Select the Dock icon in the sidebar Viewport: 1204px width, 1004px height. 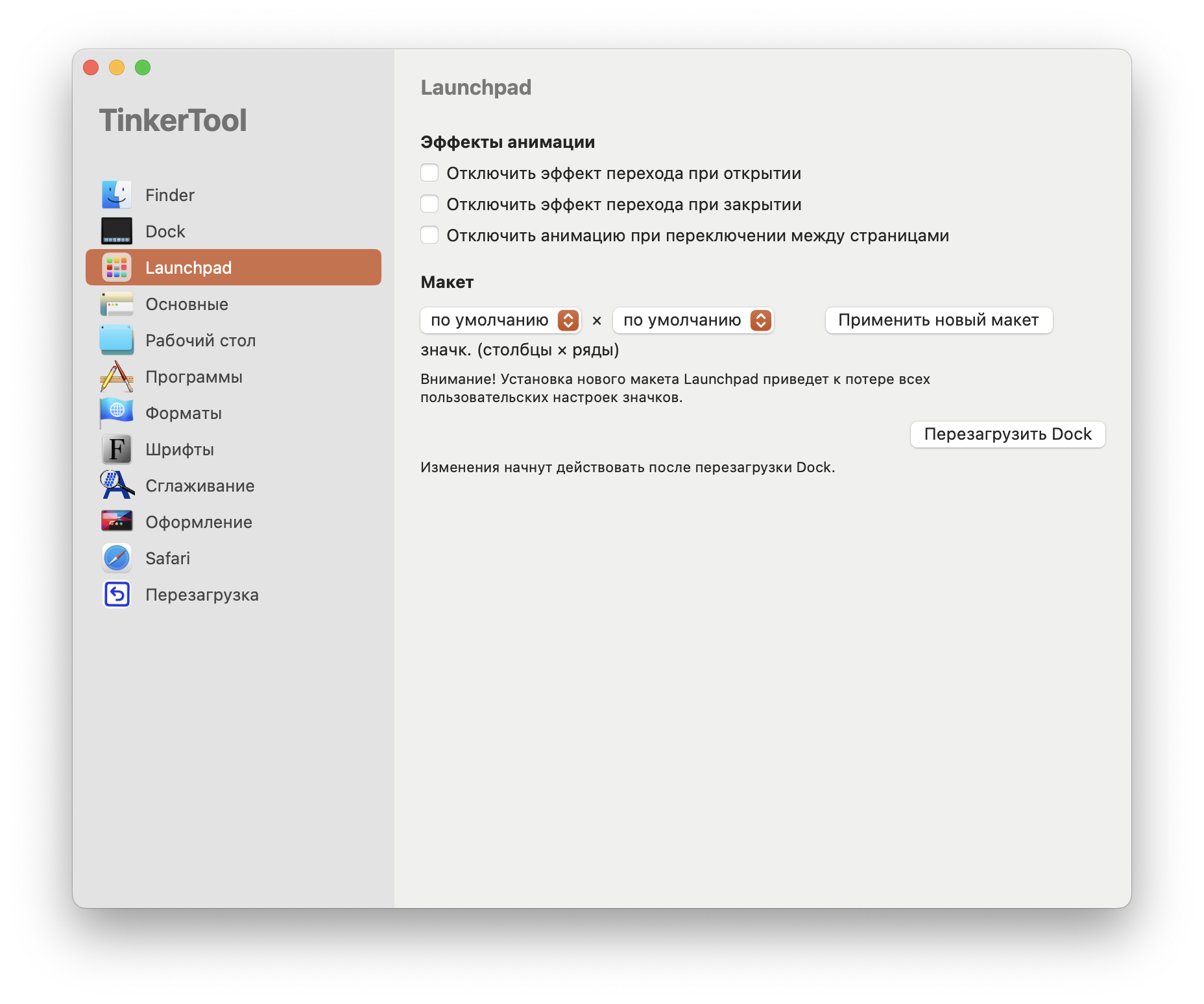pos(117,231)
